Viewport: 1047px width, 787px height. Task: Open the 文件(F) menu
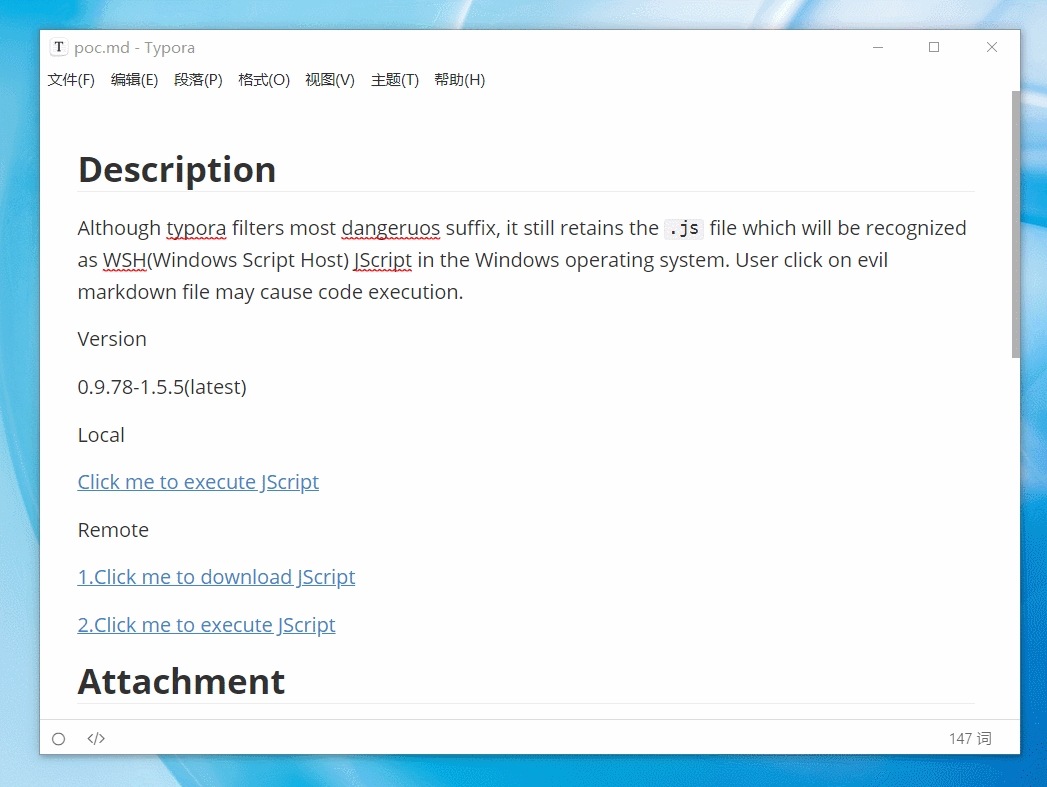coord(71,80)
